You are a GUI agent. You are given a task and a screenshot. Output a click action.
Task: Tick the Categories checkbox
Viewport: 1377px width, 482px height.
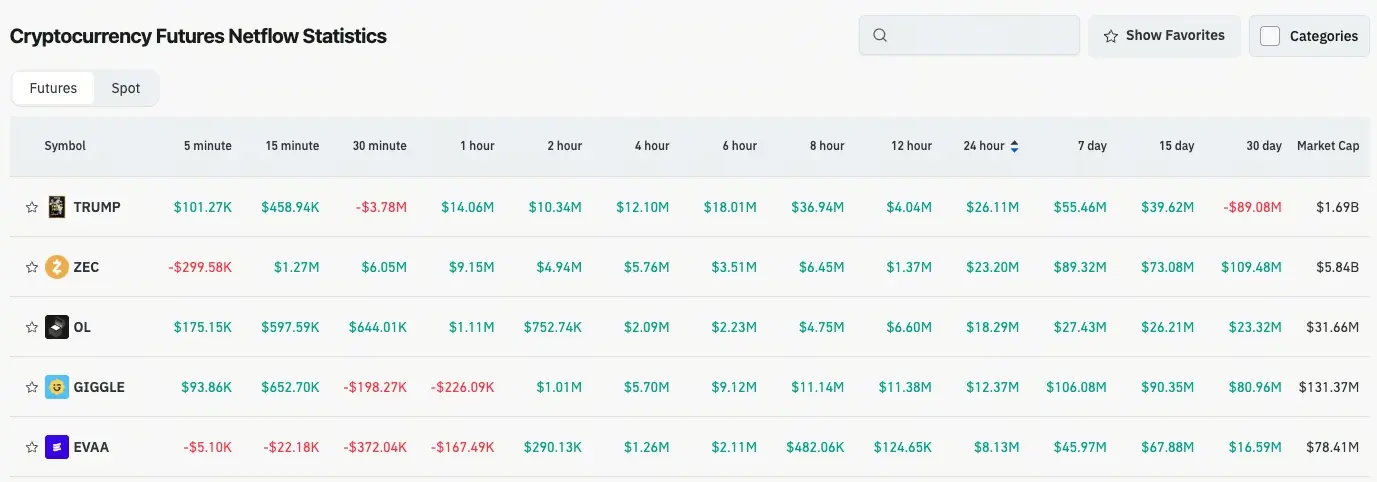[1270, 36]
